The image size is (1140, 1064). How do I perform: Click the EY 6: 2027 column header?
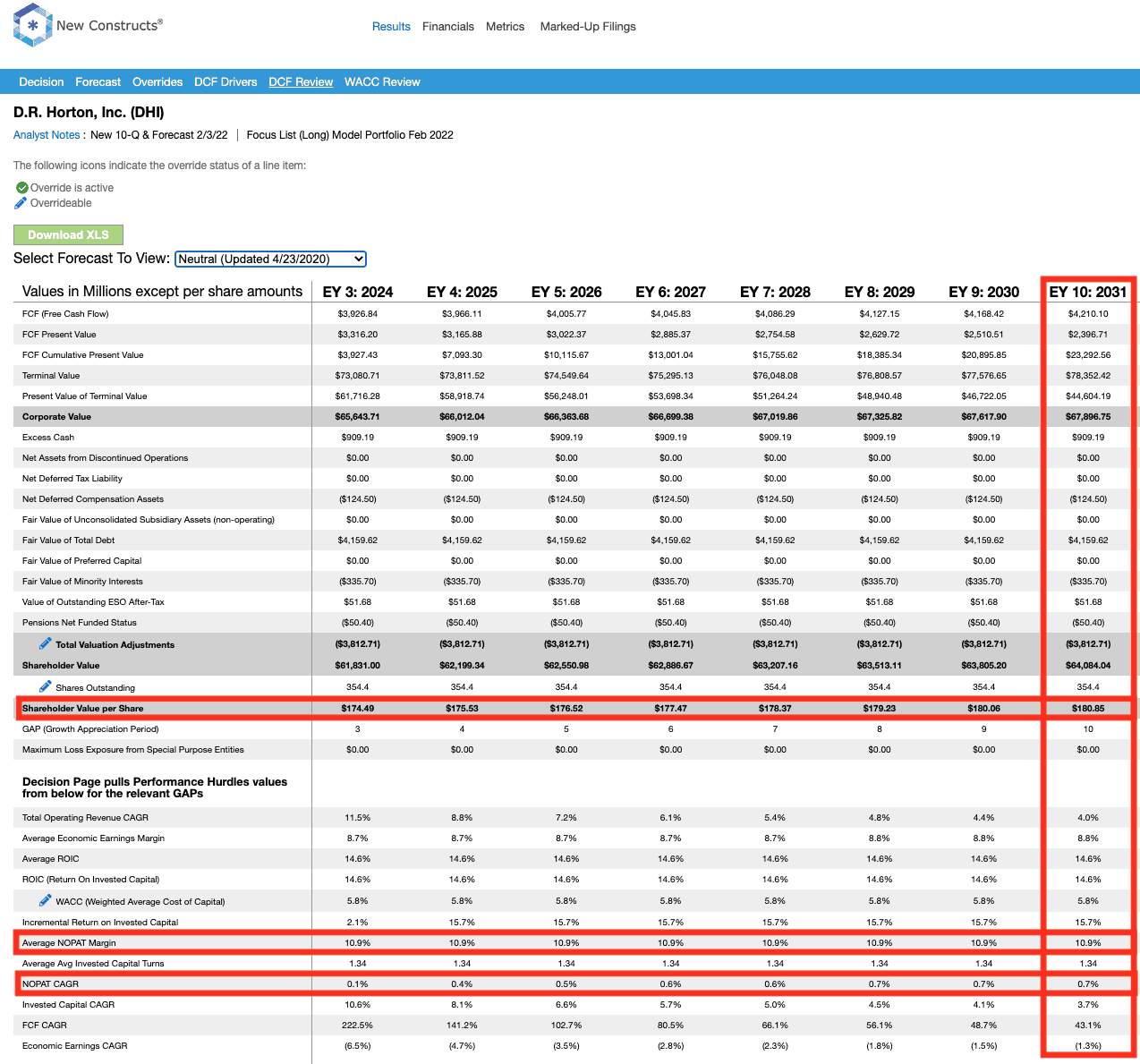click(x=671, y=292)
